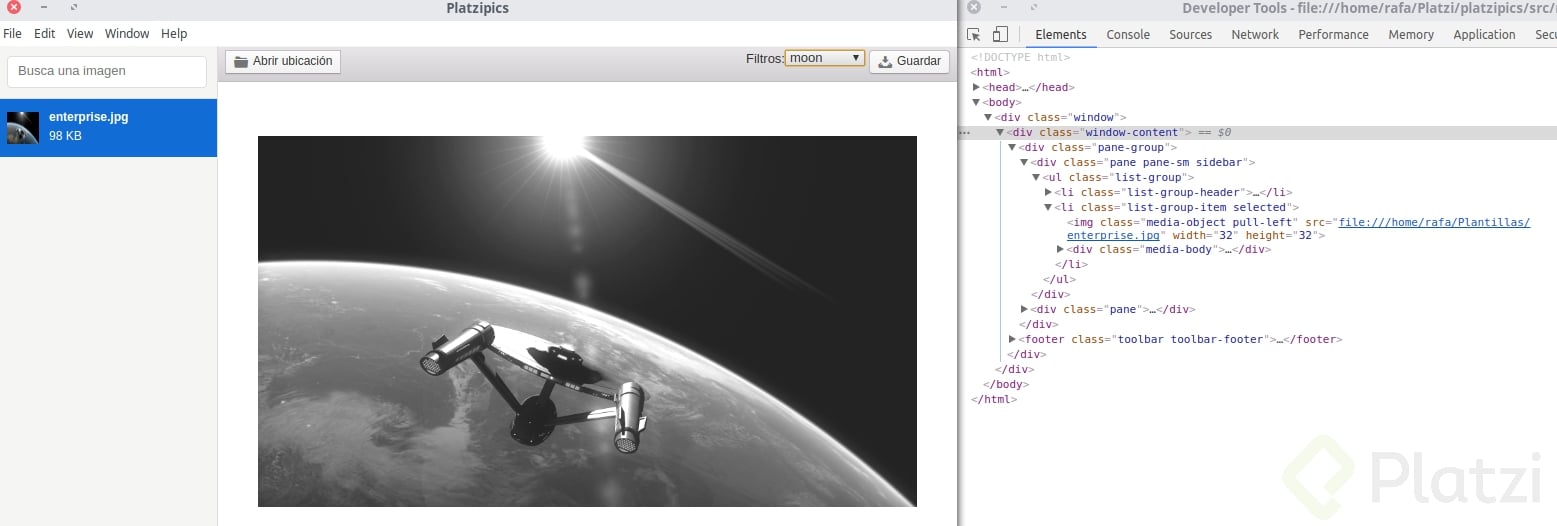Click the download icon on Guardar
The height and width of the screenshot is (526, 1557).
(x=885, y=61)
